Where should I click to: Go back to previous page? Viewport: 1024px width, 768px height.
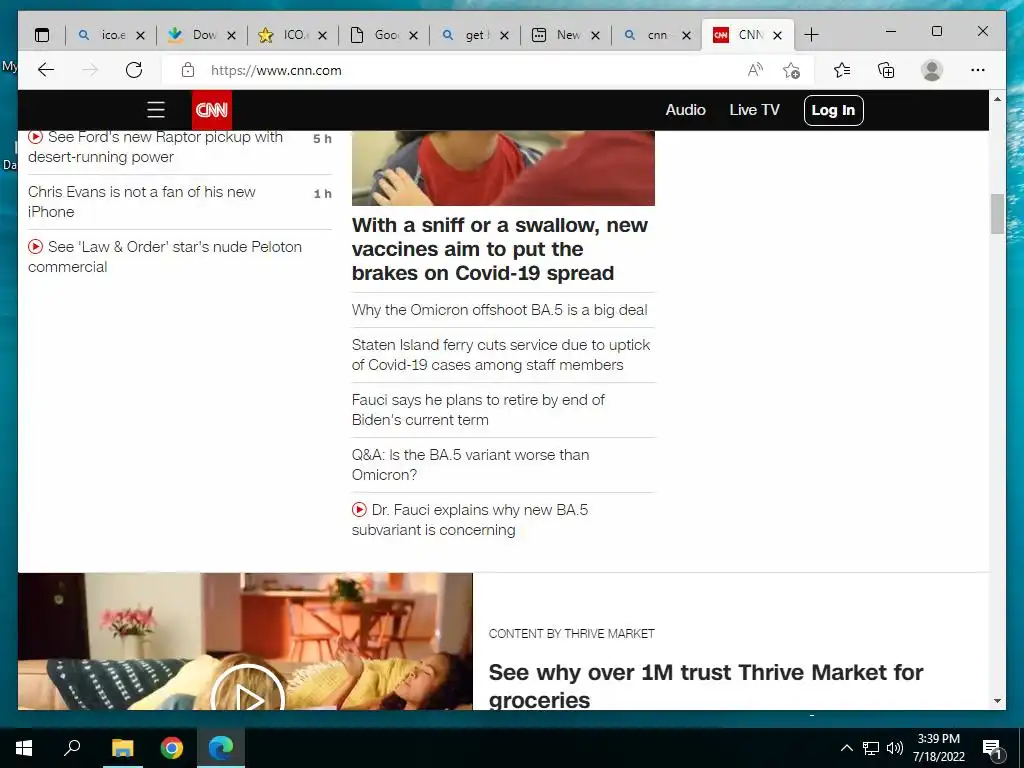coord(46,70)
